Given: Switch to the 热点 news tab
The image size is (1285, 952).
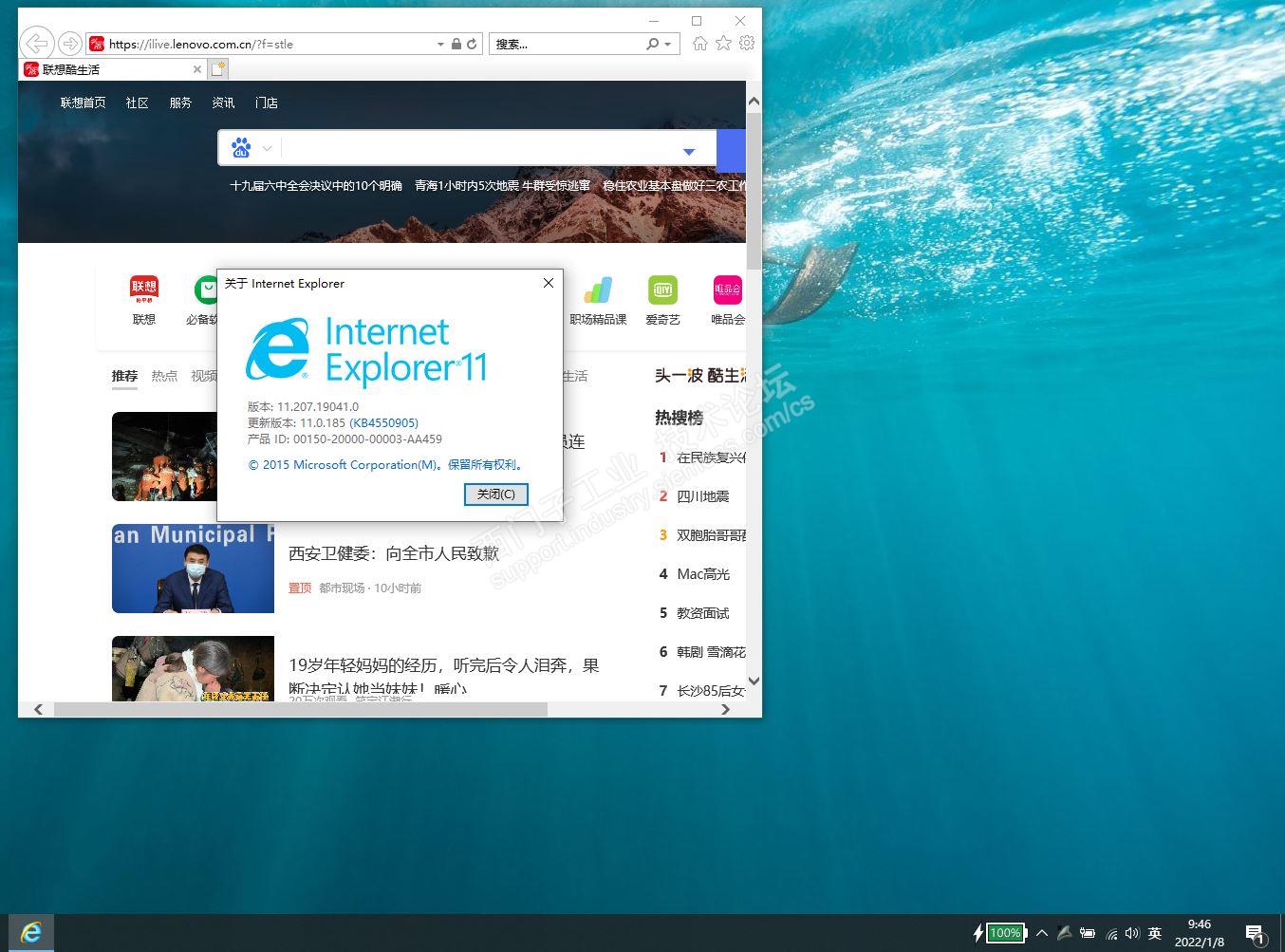Looking at the screenshot, I should [164, 376].
